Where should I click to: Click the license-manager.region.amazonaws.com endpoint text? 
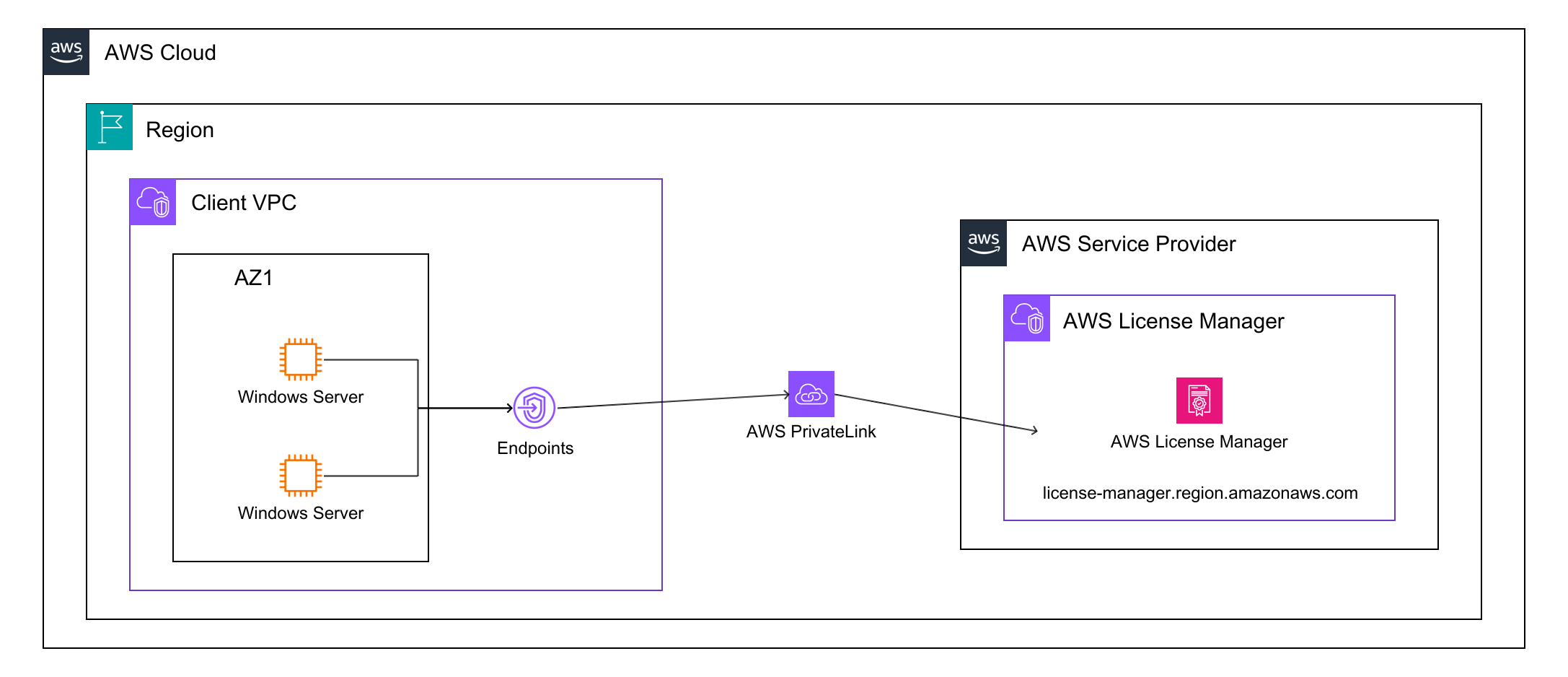pyautogui.click(x=1199, y=493)
